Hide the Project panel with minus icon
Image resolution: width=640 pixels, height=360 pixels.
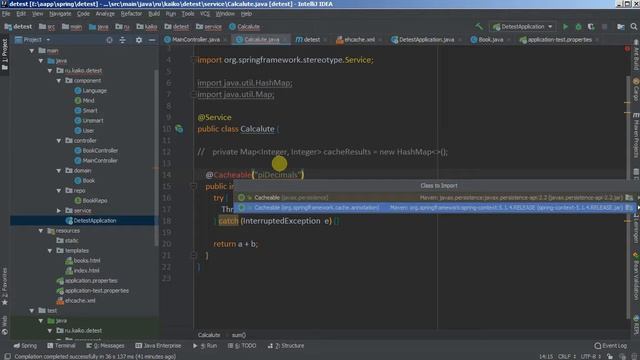click(152, 40)
